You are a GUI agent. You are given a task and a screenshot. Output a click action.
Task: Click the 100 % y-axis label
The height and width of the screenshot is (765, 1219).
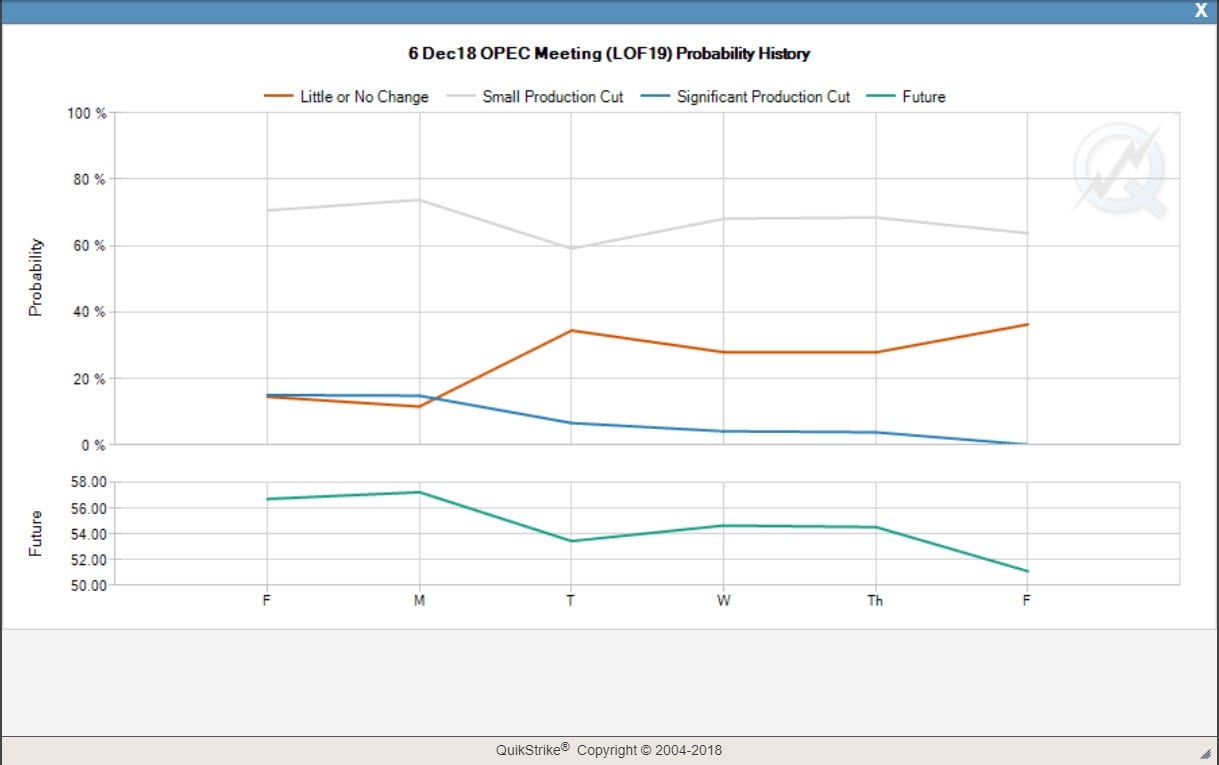tap(86, 113)
